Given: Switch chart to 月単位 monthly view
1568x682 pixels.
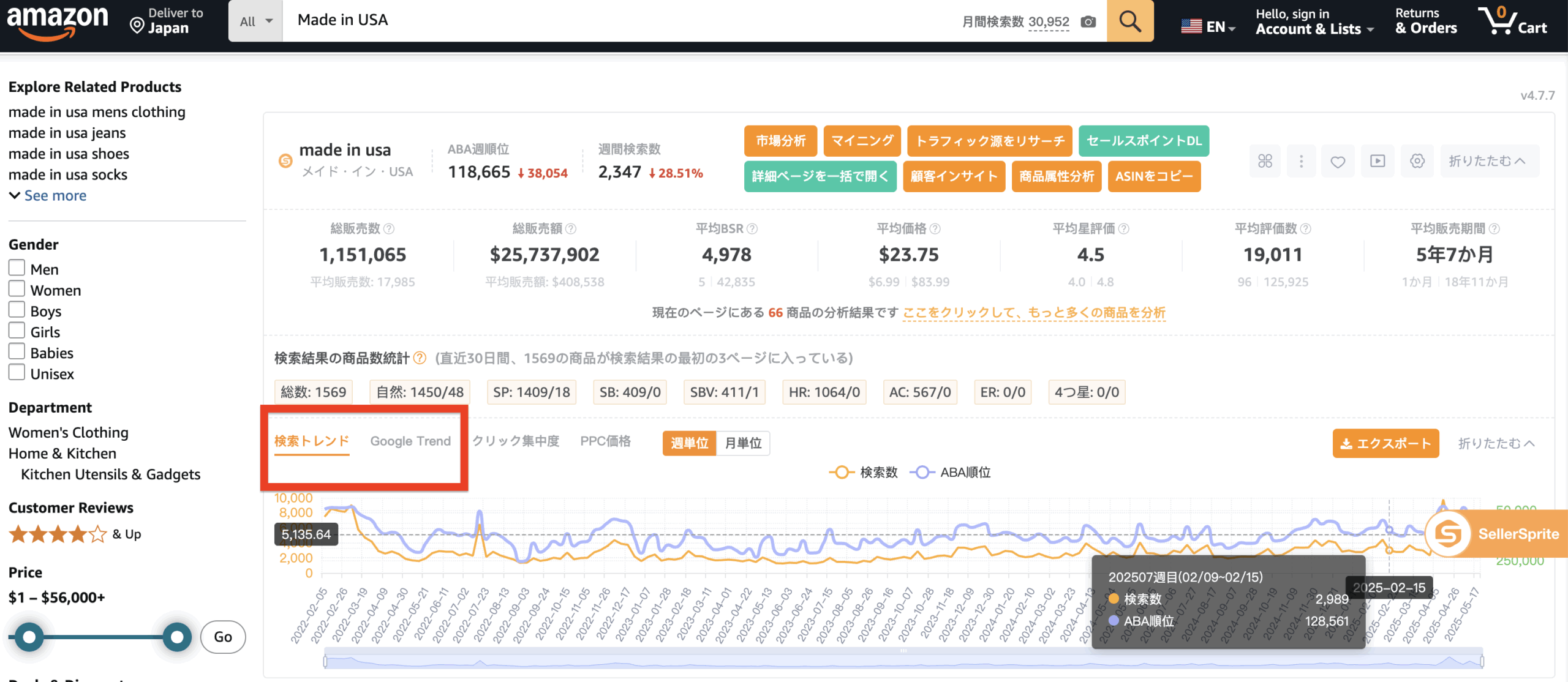Looking at the screenshot, I should point(743,443).
